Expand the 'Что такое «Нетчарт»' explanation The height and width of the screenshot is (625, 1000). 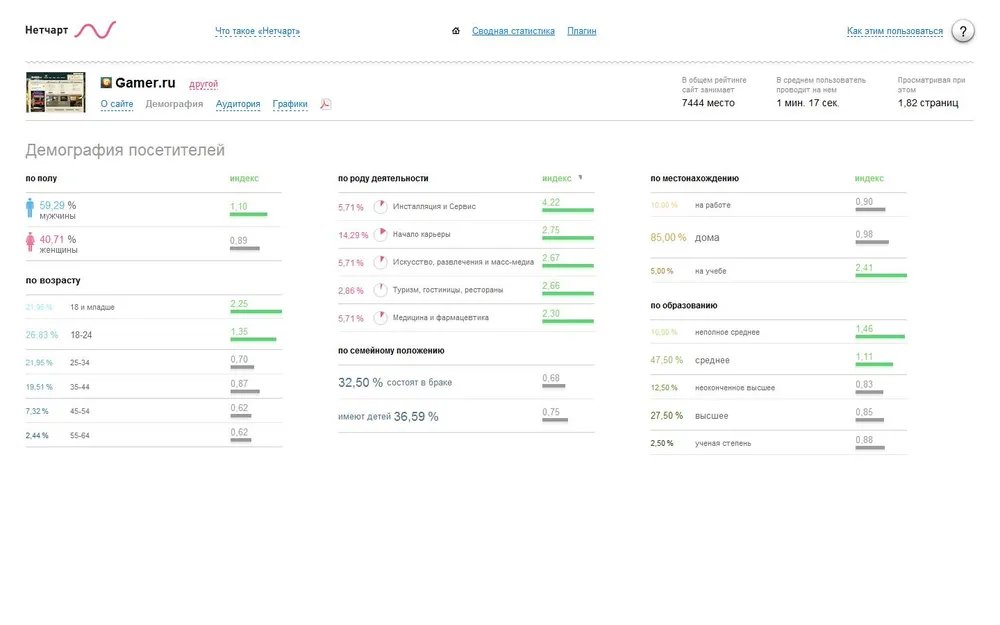point(257,31)
